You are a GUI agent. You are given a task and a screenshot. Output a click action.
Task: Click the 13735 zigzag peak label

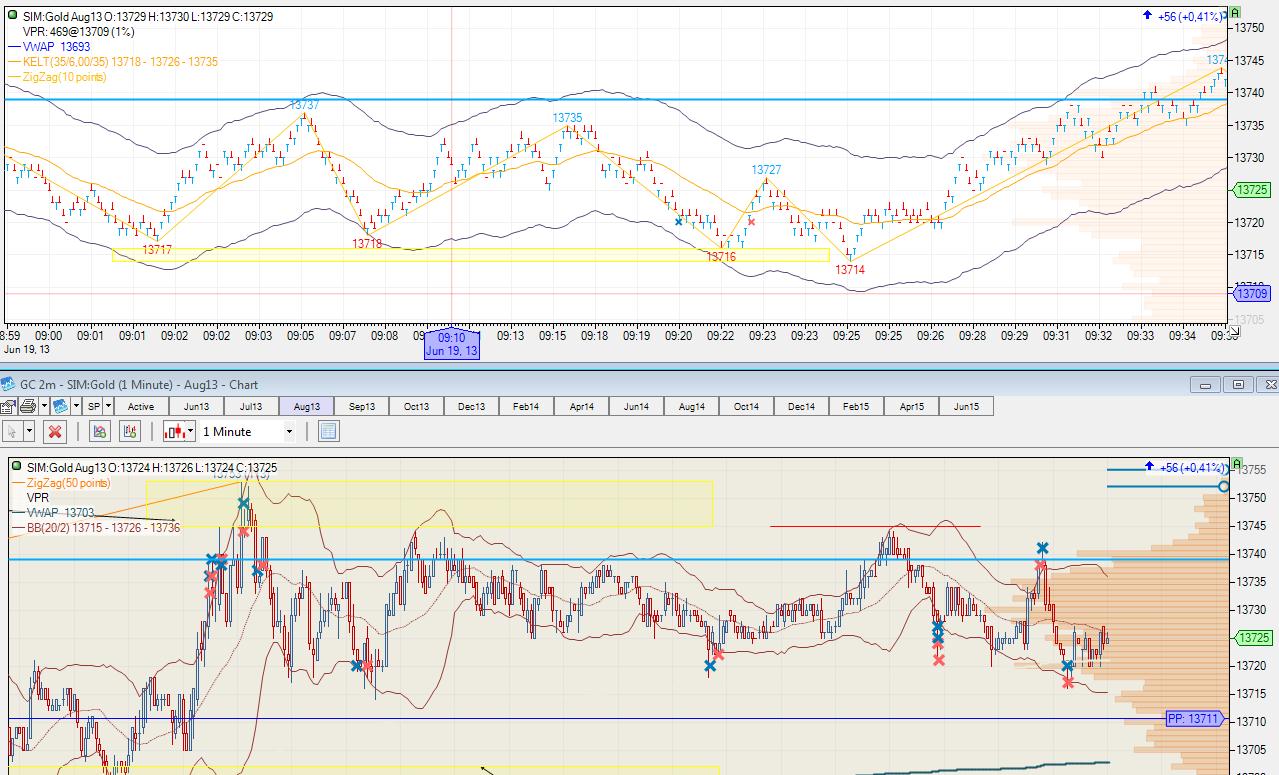[x=567, y=118]
